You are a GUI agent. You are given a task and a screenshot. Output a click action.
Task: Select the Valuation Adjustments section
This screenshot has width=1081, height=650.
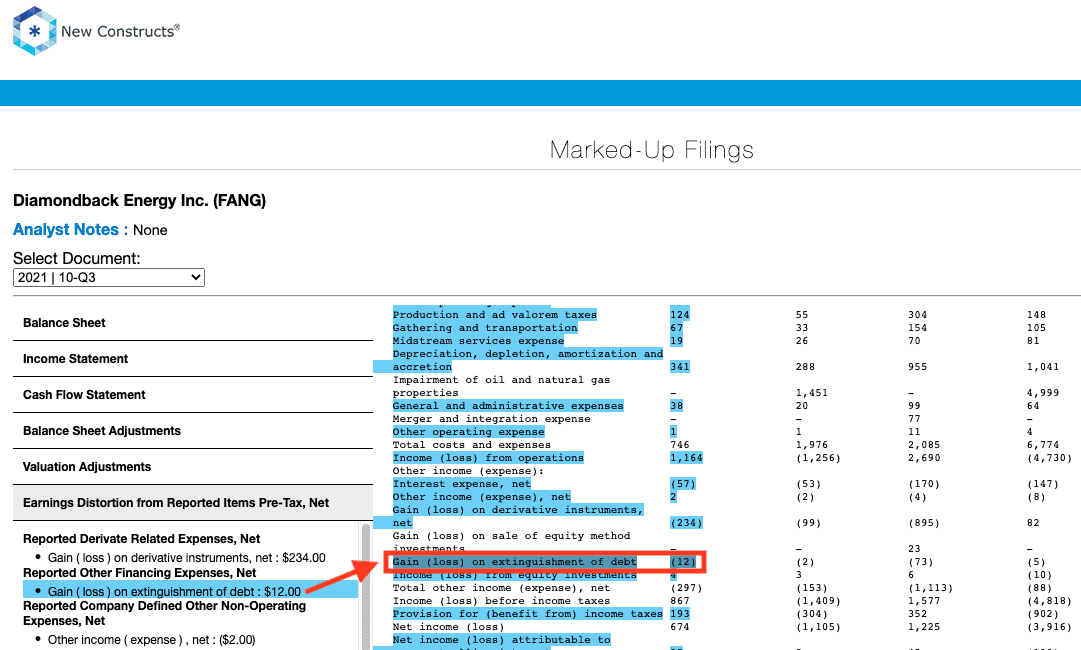tap(193, 467)
